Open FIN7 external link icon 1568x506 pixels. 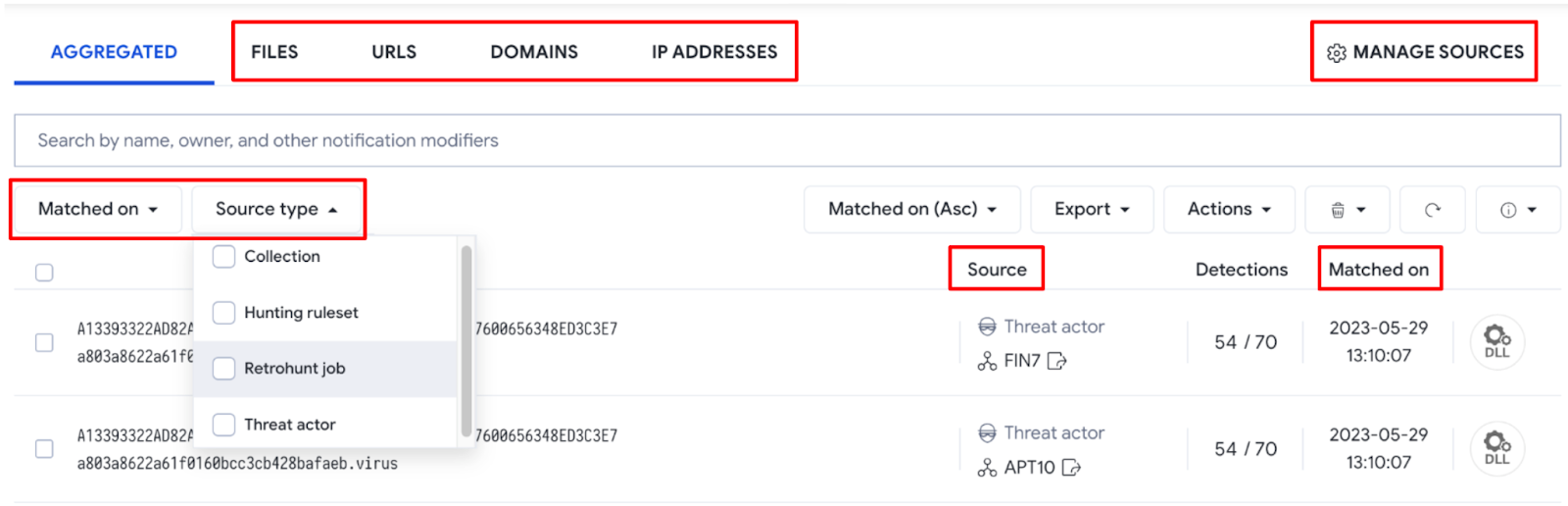[1056, 362]
